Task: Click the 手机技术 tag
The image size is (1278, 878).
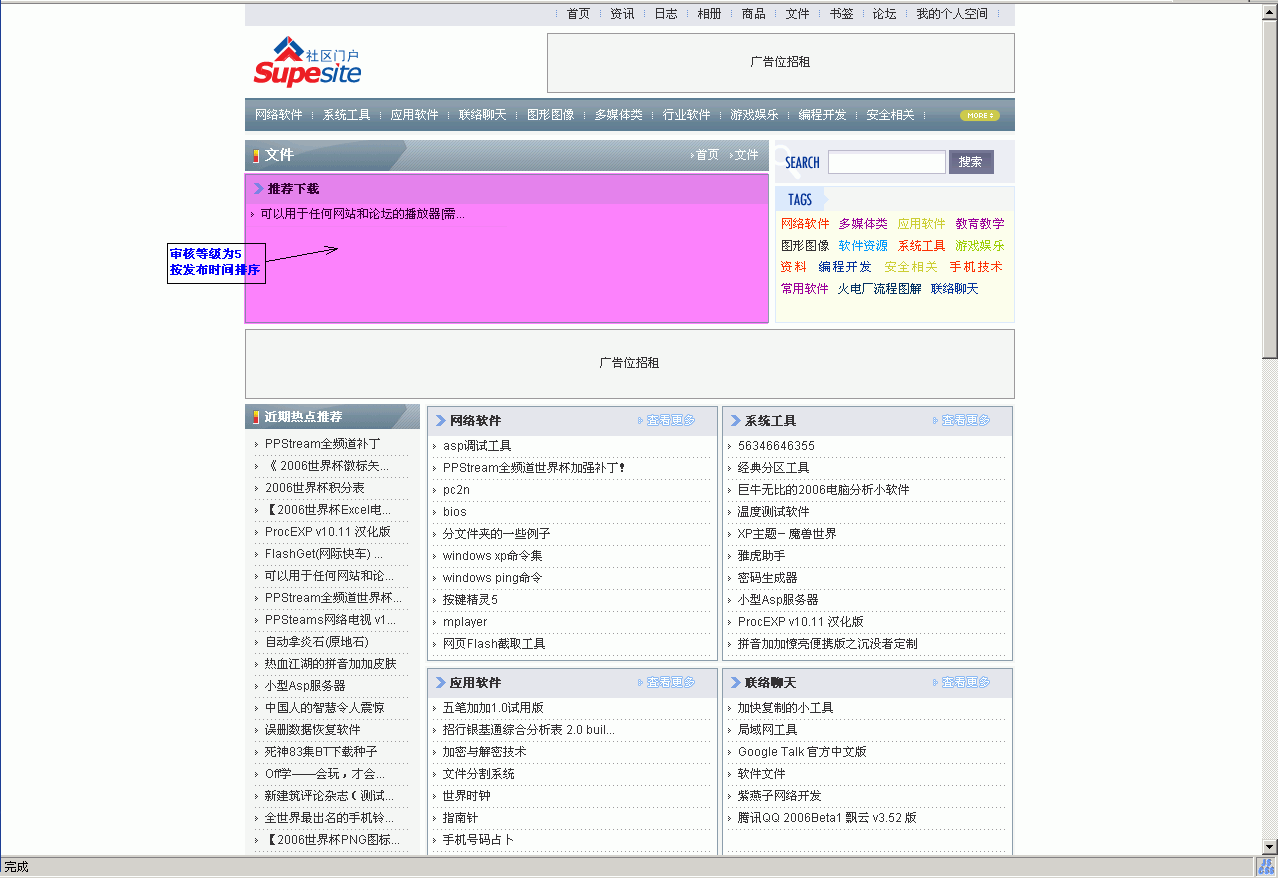Action: [x=975, y=267]
